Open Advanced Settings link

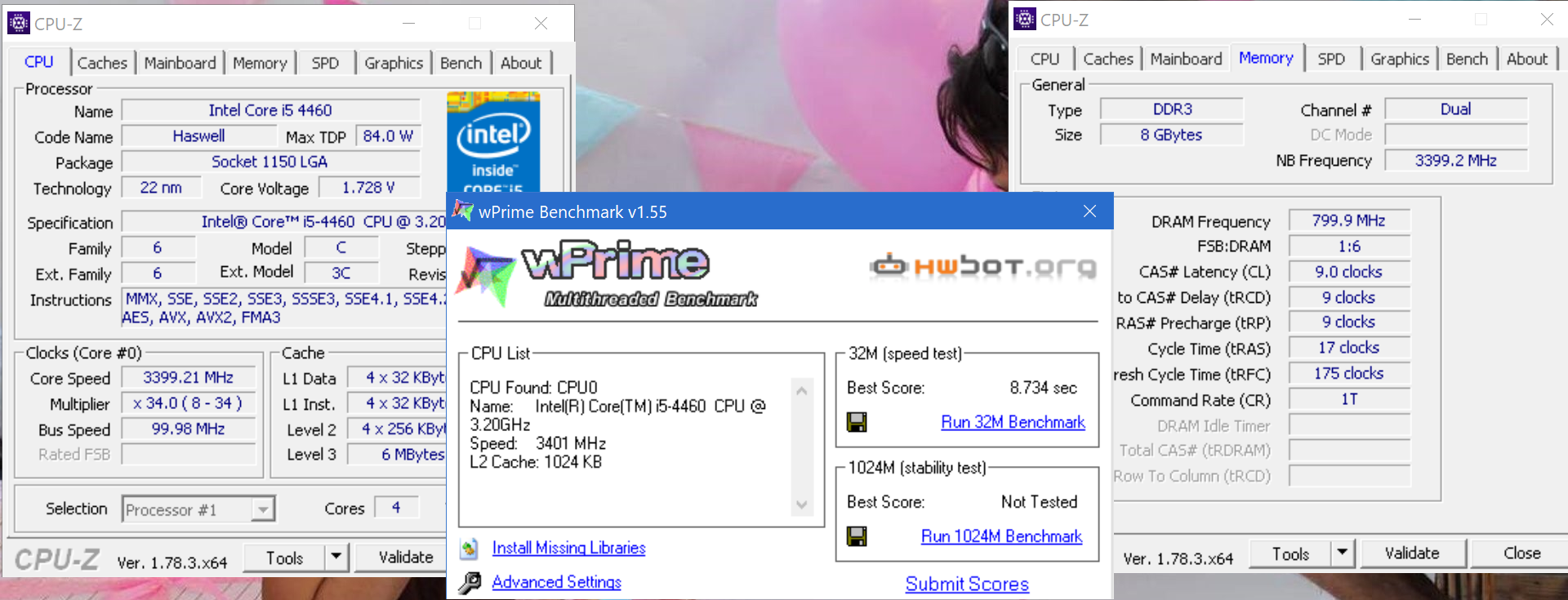coord(556,582)
